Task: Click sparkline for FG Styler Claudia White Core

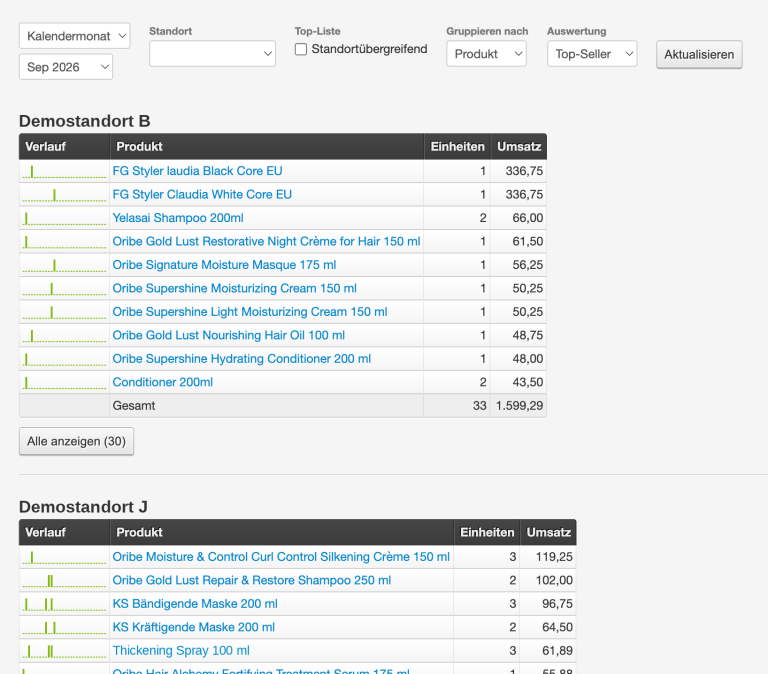Action: click(64, 195)
